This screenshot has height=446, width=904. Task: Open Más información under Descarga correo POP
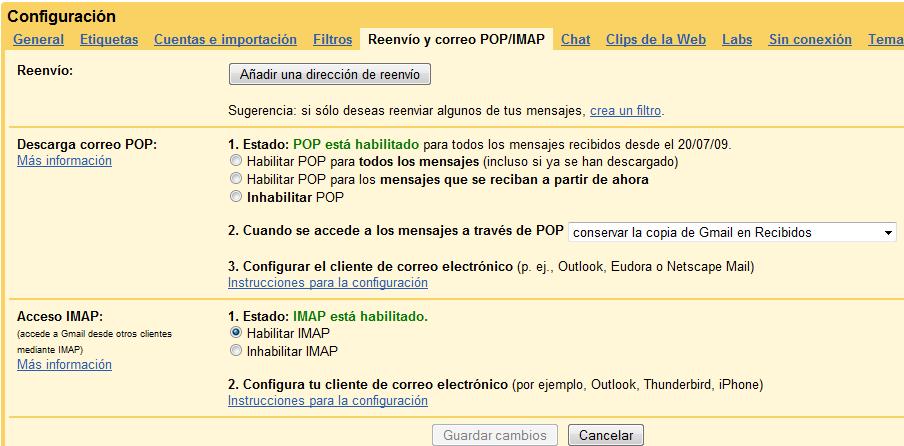(x=65, y=161)
